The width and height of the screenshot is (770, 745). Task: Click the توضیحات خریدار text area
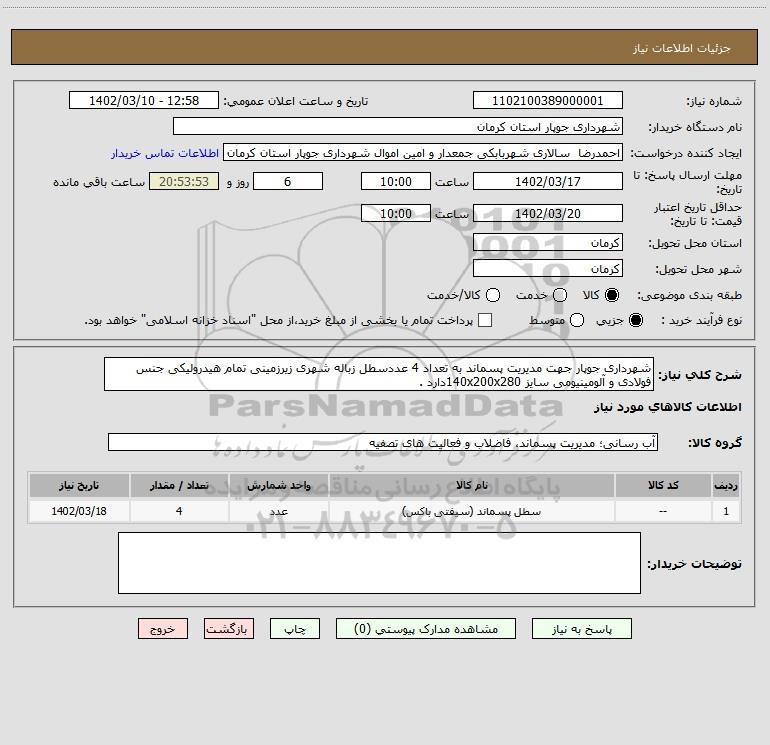(379, 563)
